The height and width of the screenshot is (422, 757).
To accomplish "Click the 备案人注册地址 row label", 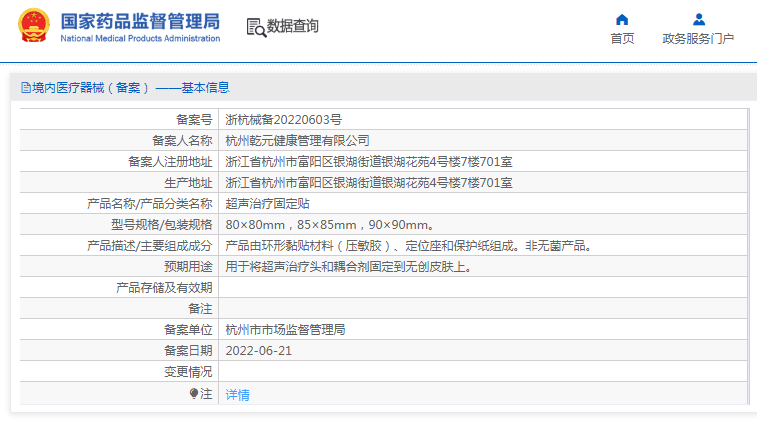I will [170, 162].
